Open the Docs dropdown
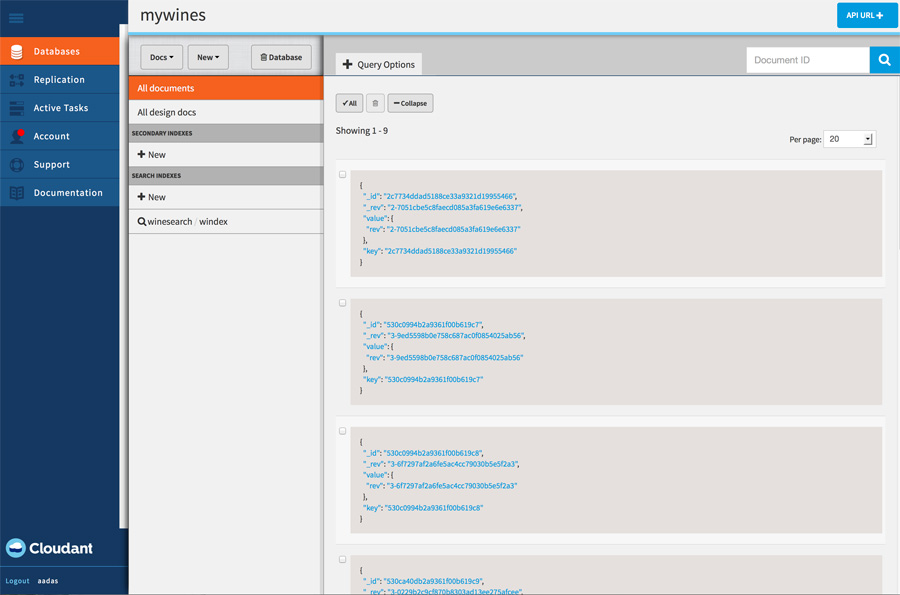This screenshot has width=900, height=595. point(161,57)
